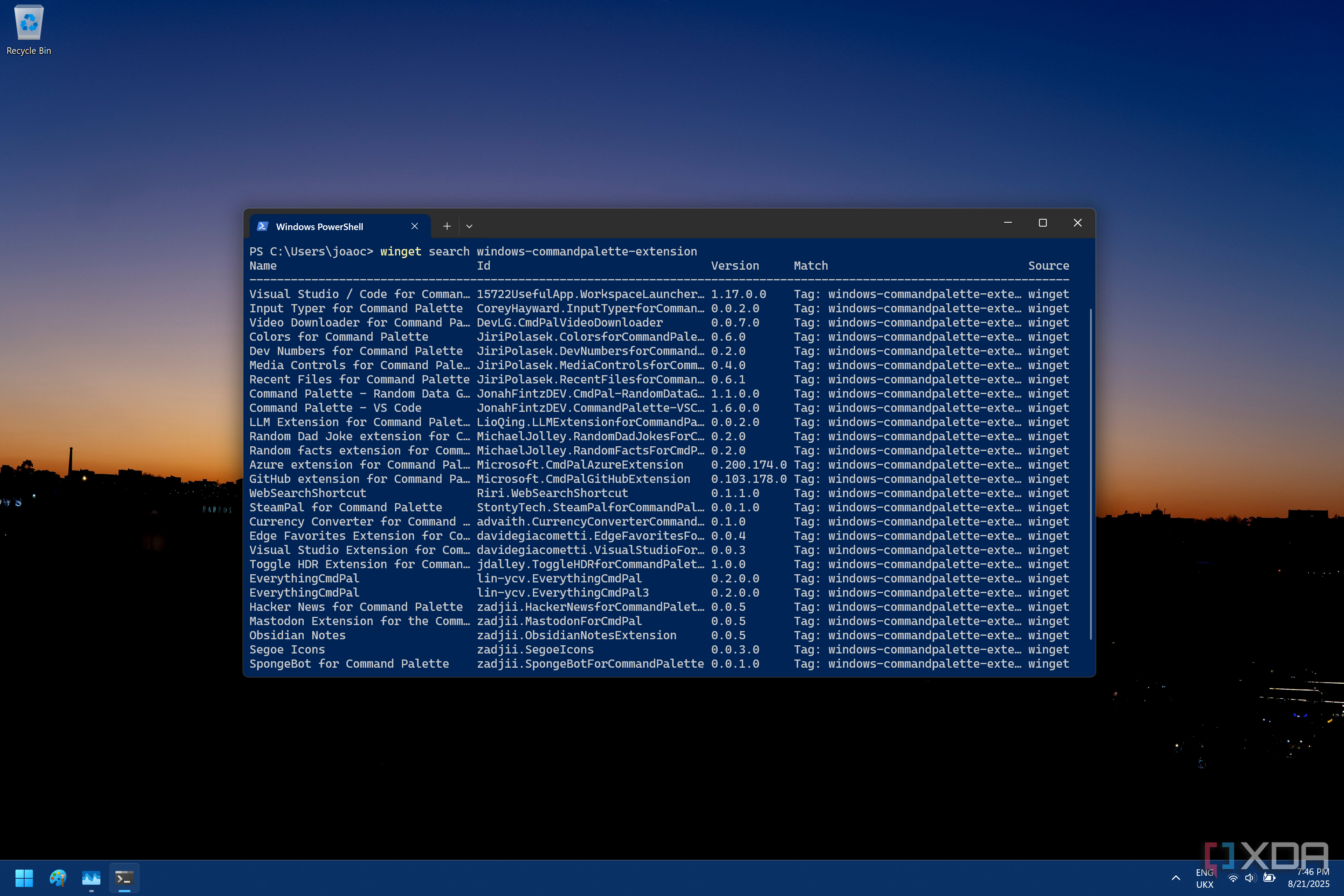Open the Windows Start menu
Screen dimensions: 1344x896
pos(23,877)
